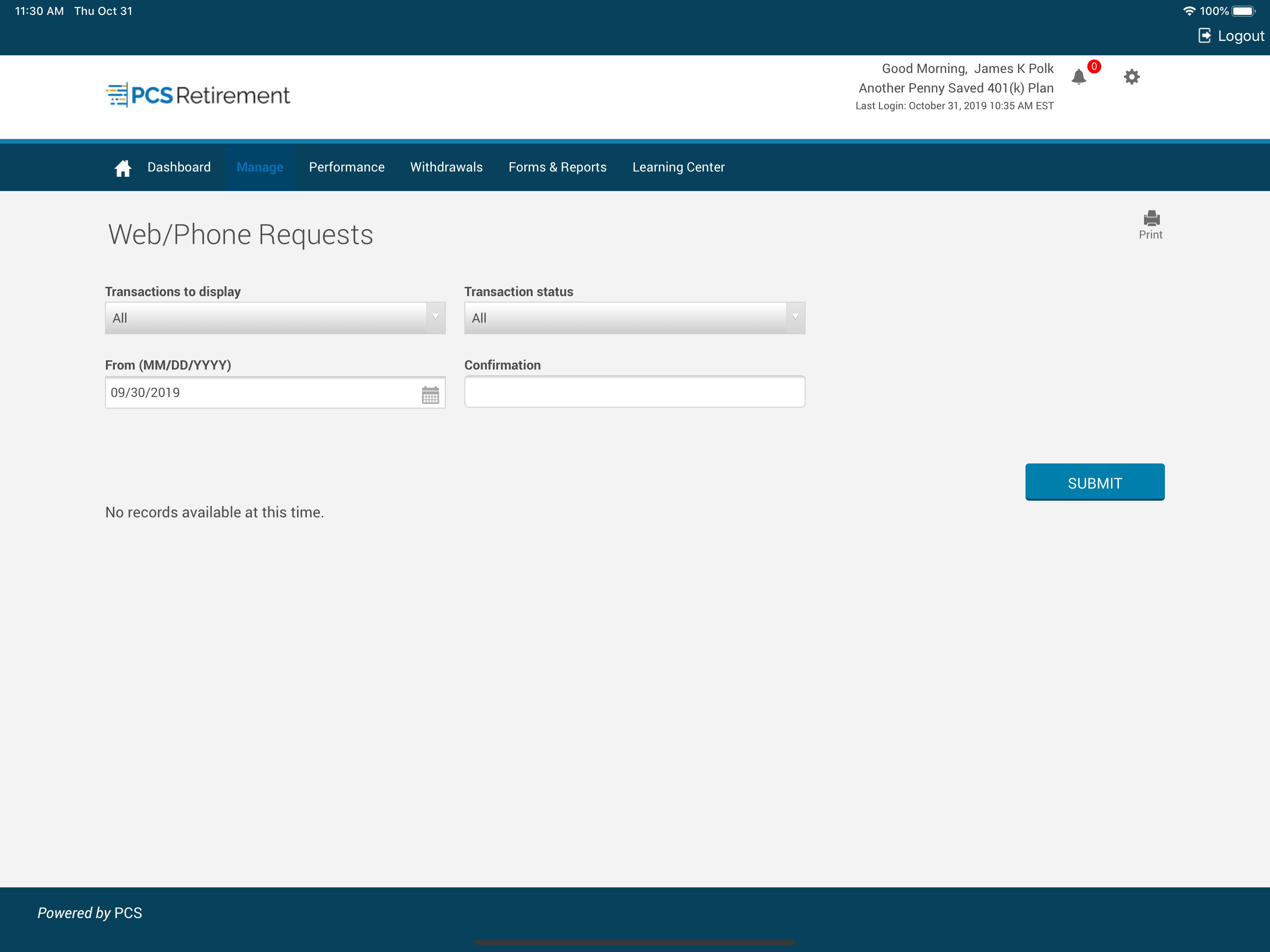The width and height of the screenshot is (1270, 952).
Task: Click the Print label
Action: 1150,234
